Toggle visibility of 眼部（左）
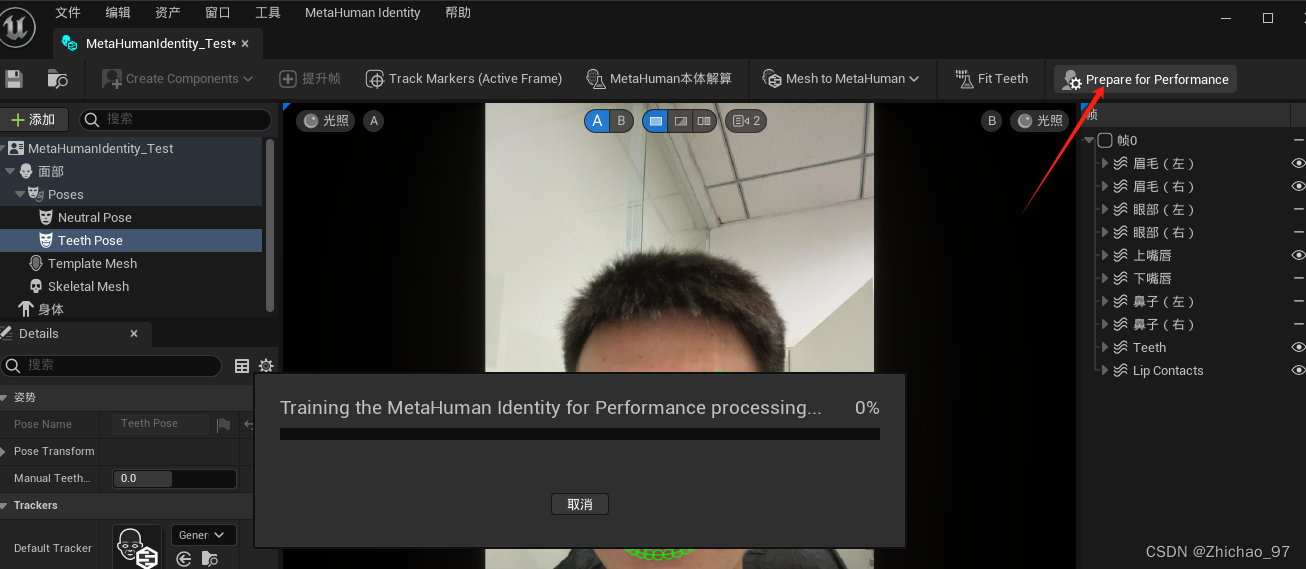The height and width of the screenshot is (569, 1306). 1299,209
